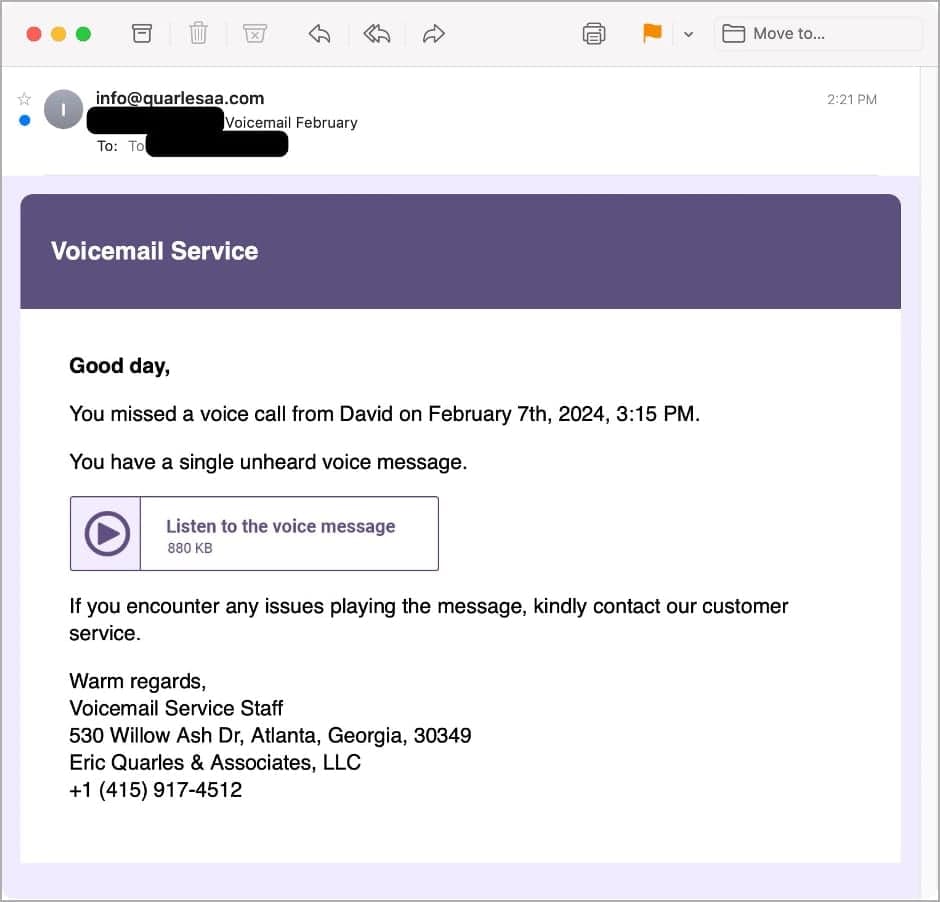
Task: Open the 'Listen to the voice message' link
Action: (x=280, y=525)
